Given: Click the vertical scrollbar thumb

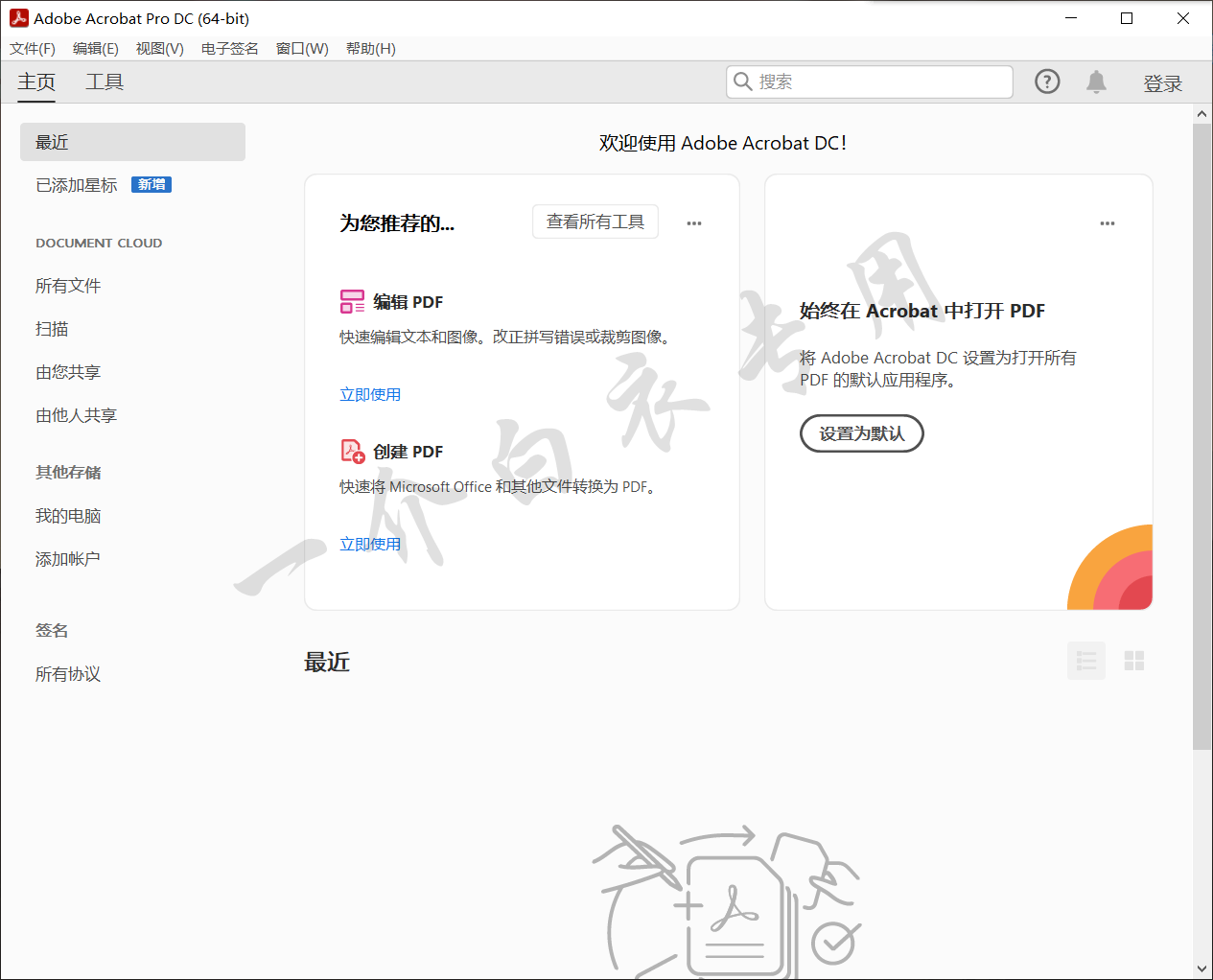Looking at the screenshot, I should point(1202,436).
